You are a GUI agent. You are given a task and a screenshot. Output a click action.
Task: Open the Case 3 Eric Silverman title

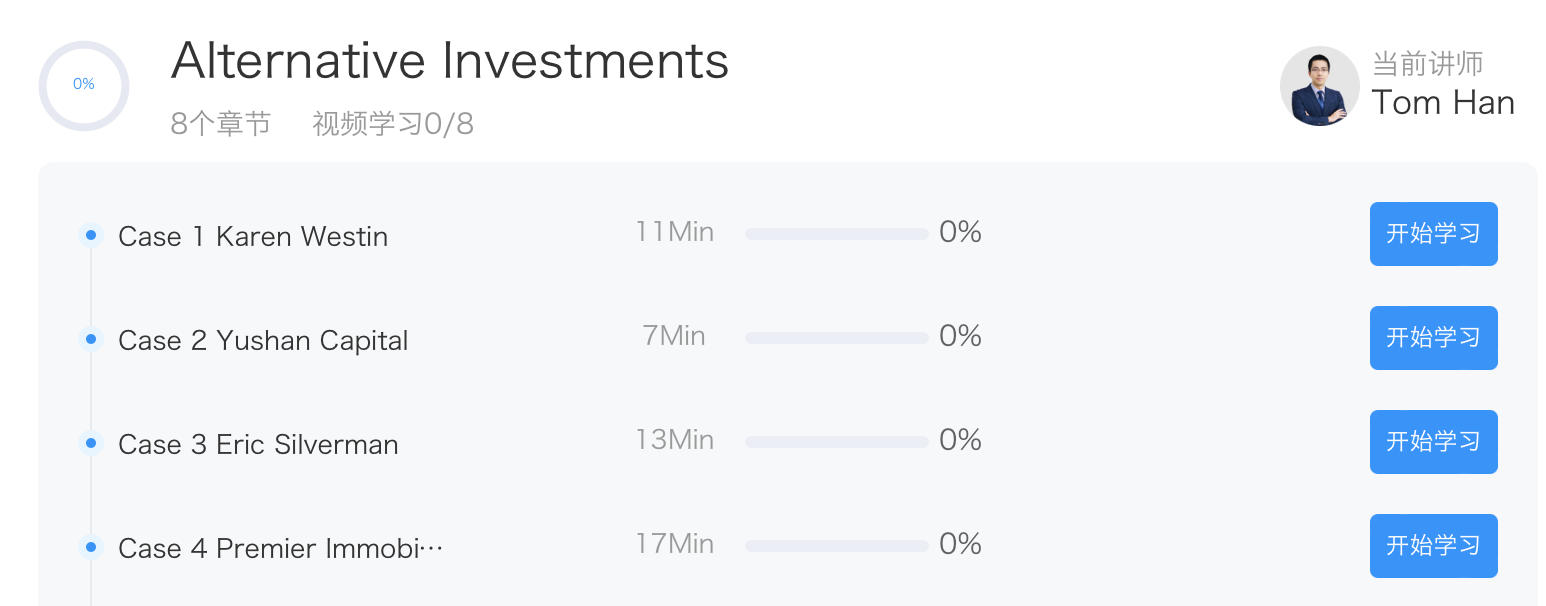(258, 445)
